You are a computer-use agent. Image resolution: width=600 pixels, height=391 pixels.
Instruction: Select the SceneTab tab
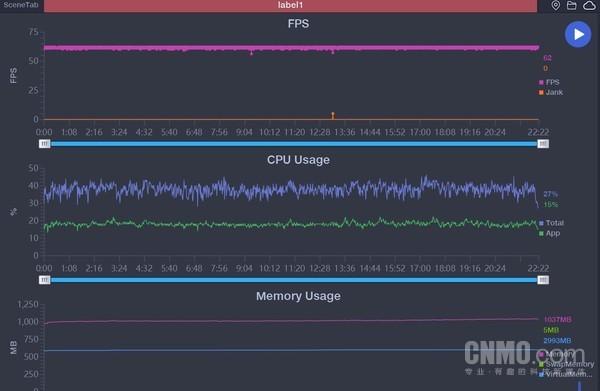pos(21,5)
